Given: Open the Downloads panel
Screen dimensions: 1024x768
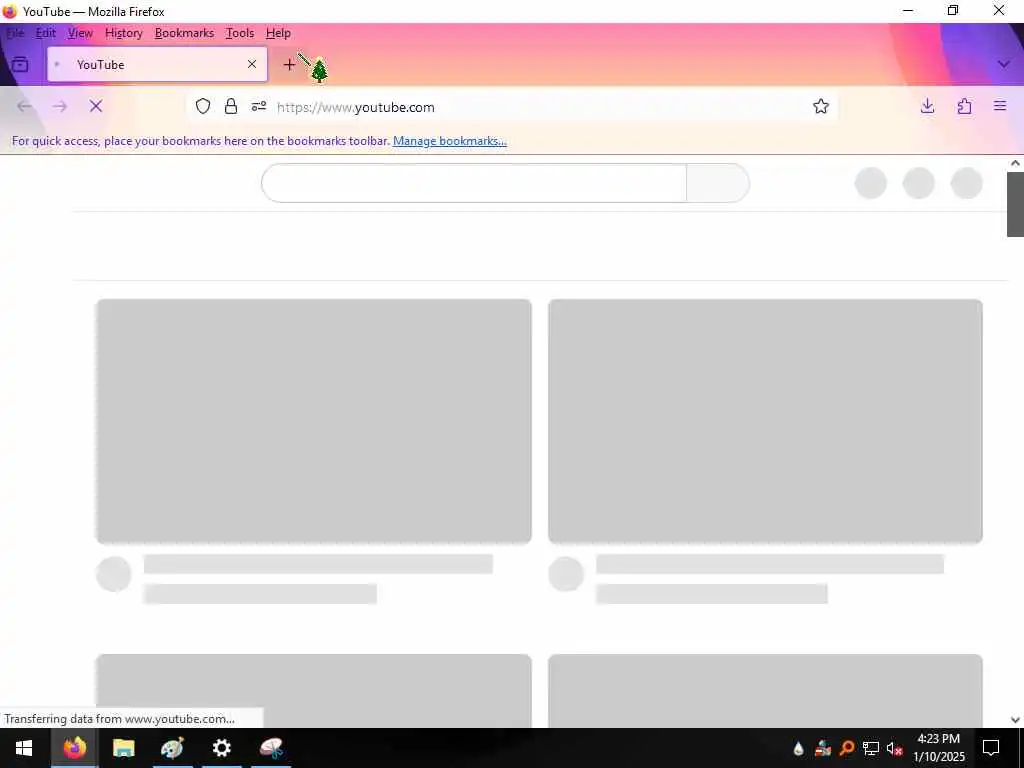Looking at the screenshot, I should pos(927,106).
